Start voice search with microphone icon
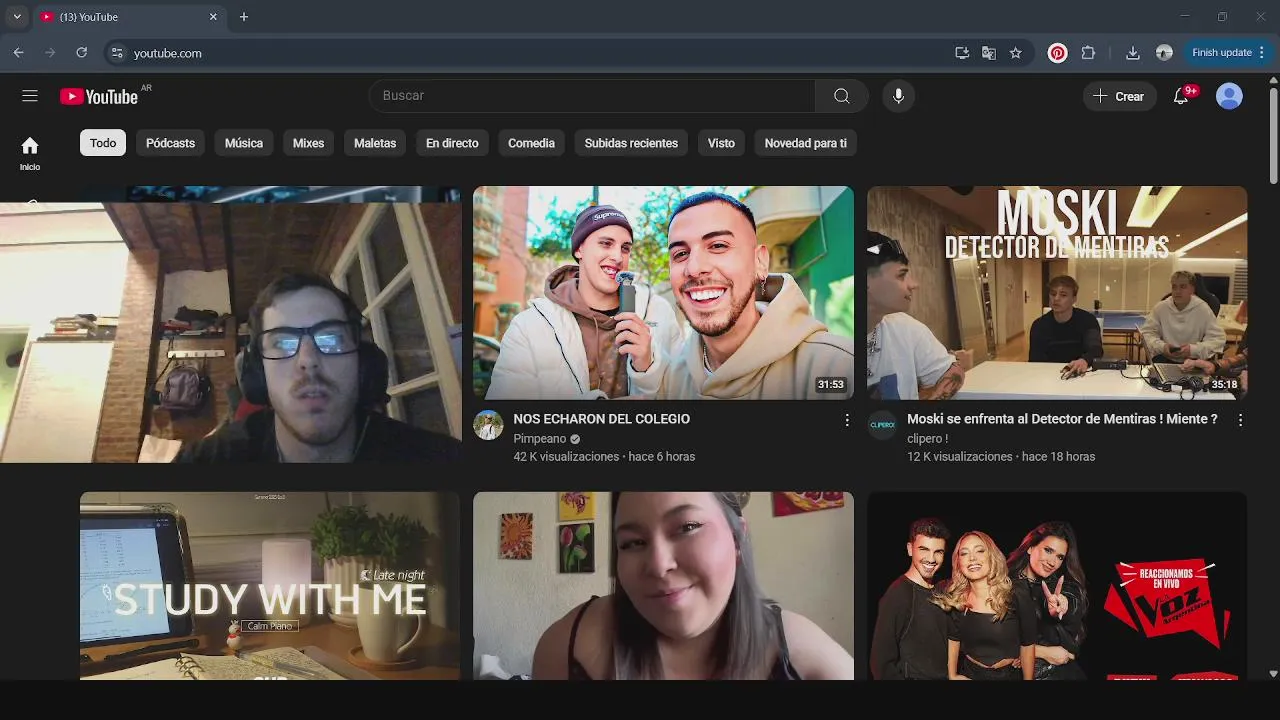The image size is (1280, 720). click(x=898, y=96)
